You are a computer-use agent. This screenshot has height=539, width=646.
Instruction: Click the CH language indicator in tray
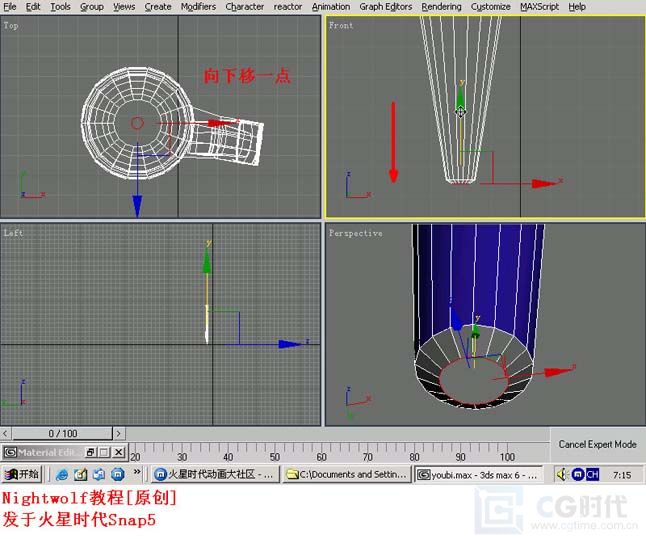(x=592, y=475)
